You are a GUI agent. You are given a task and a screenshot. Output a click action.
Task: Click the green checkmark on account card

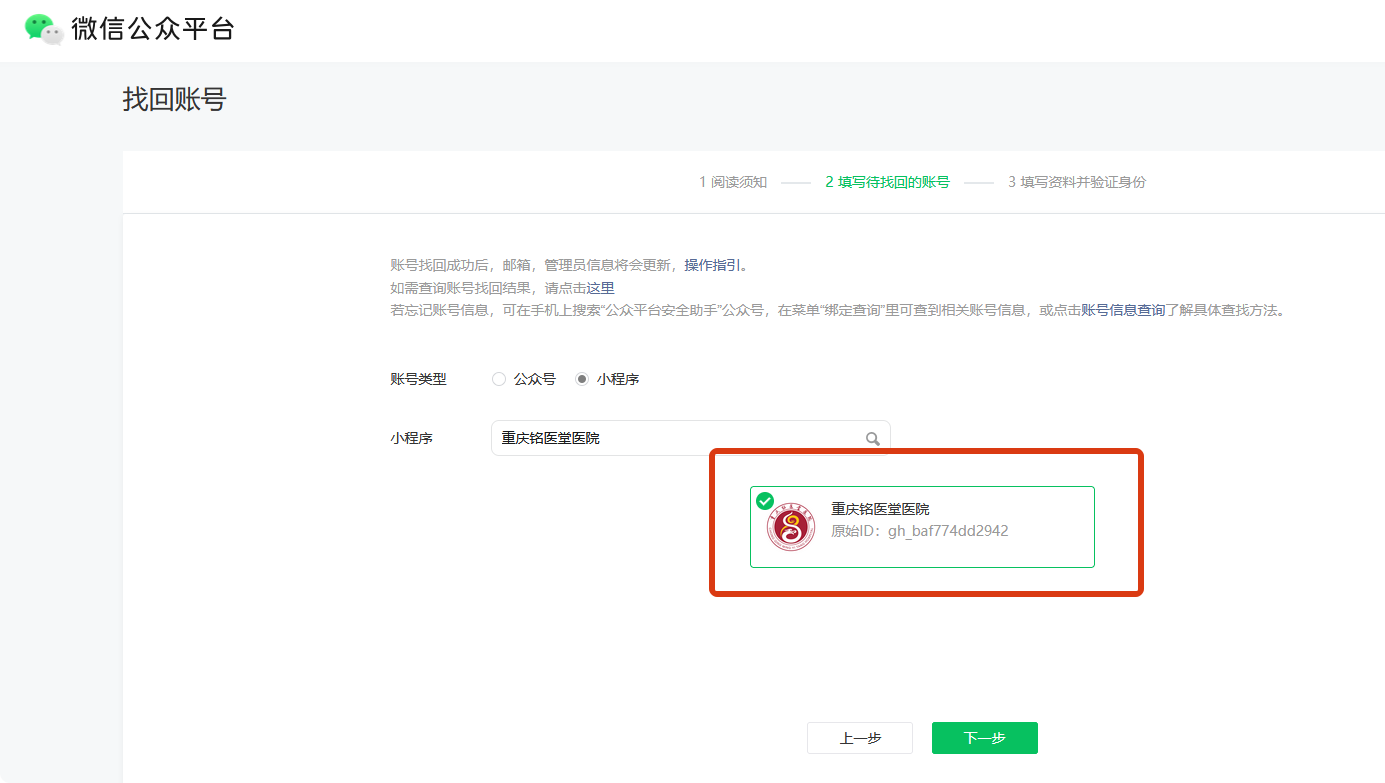(765, 500)
